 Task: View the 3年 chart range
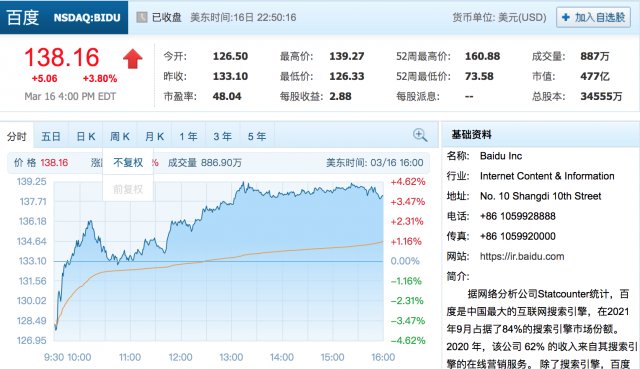click(x=223, y=136)
